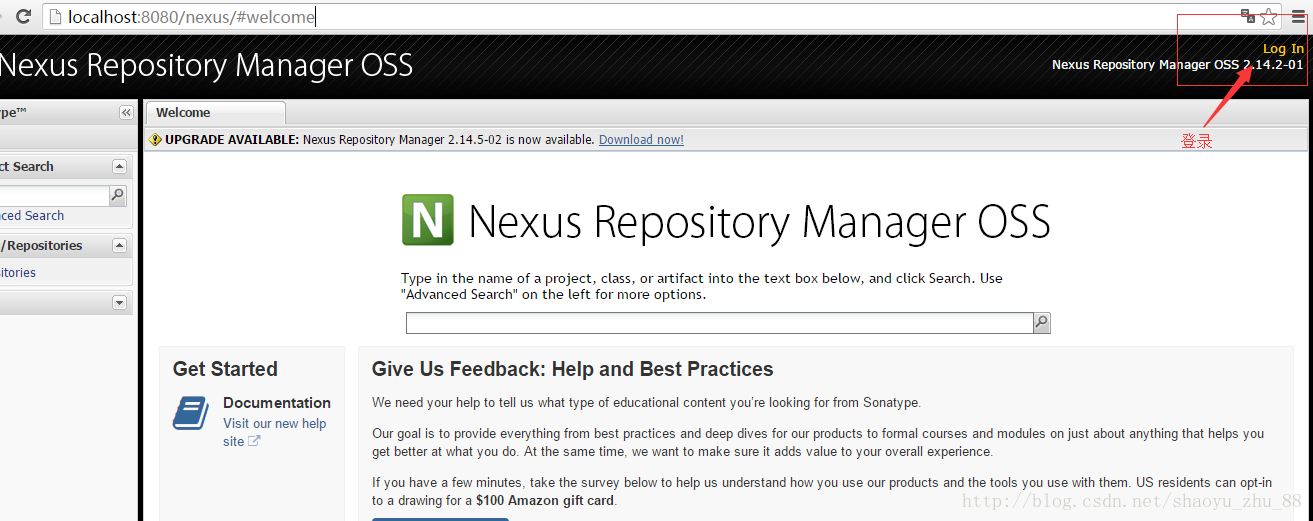The height and width of the screenshot is (521, 1313).
Task: Click the yellow upgrade warning icon
Action: (x=155, y=140)
